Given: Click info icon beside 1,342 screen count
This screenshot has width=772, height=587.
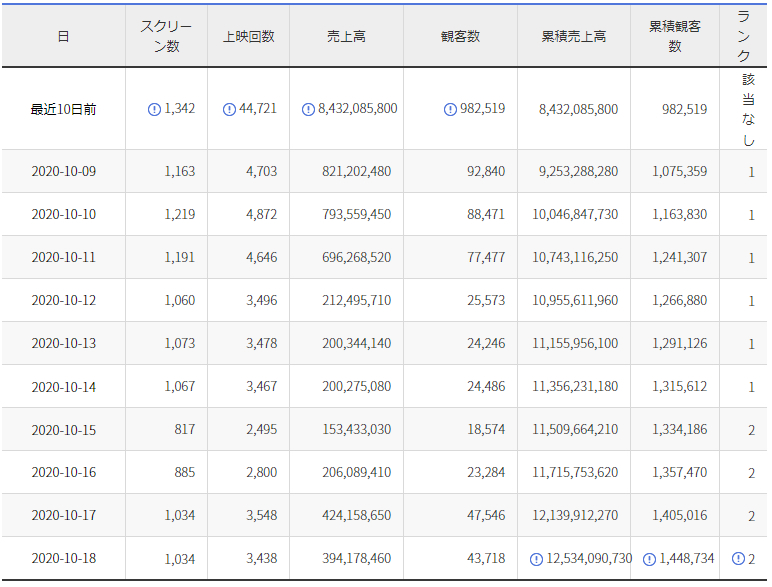Looking at the screenshot, I should click(154, 109).
